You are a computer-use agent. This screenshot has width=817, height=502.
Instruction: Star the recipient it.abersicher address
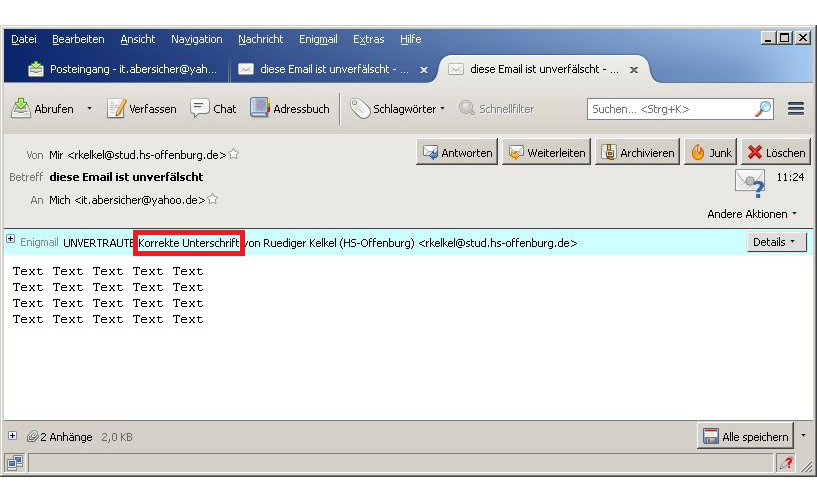coord(213,200)
